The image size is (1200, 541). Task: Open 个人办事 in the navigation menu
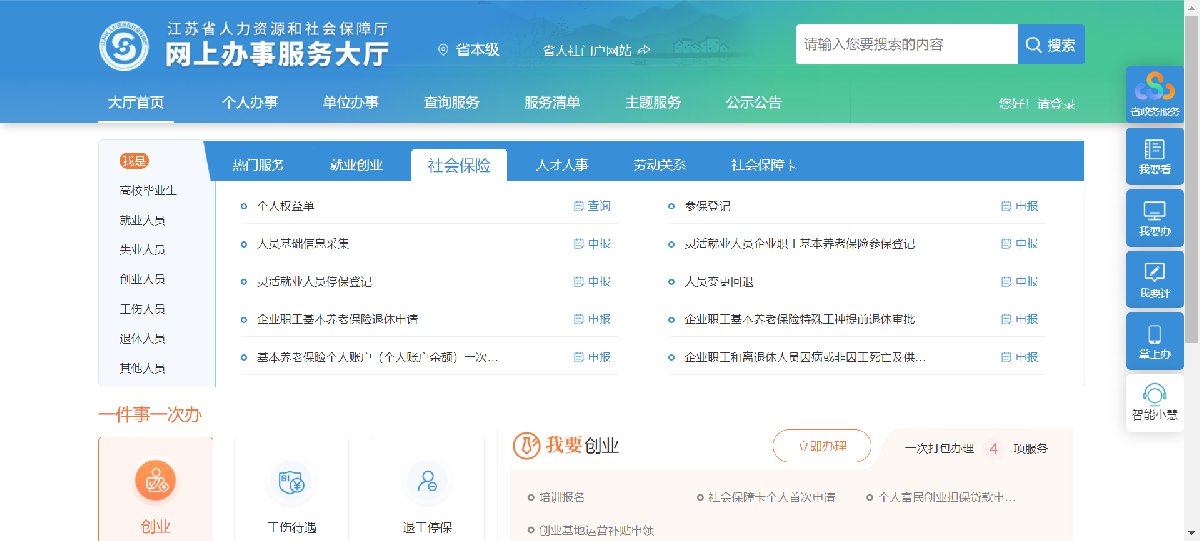pyautogui.click(x=250, y=103)
